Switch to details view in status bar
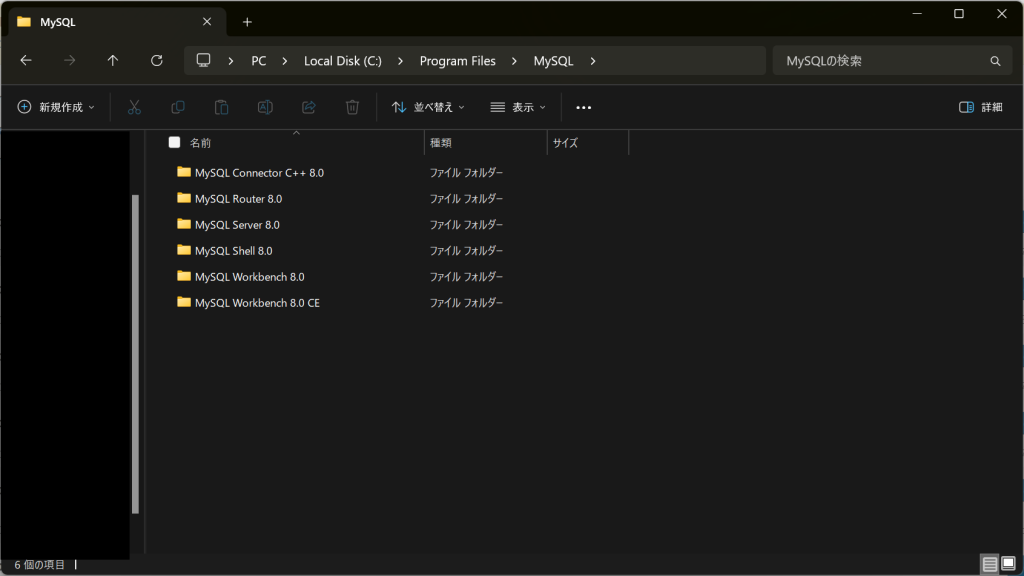Screen dimensions: 1024x576 tap(989, 564)
